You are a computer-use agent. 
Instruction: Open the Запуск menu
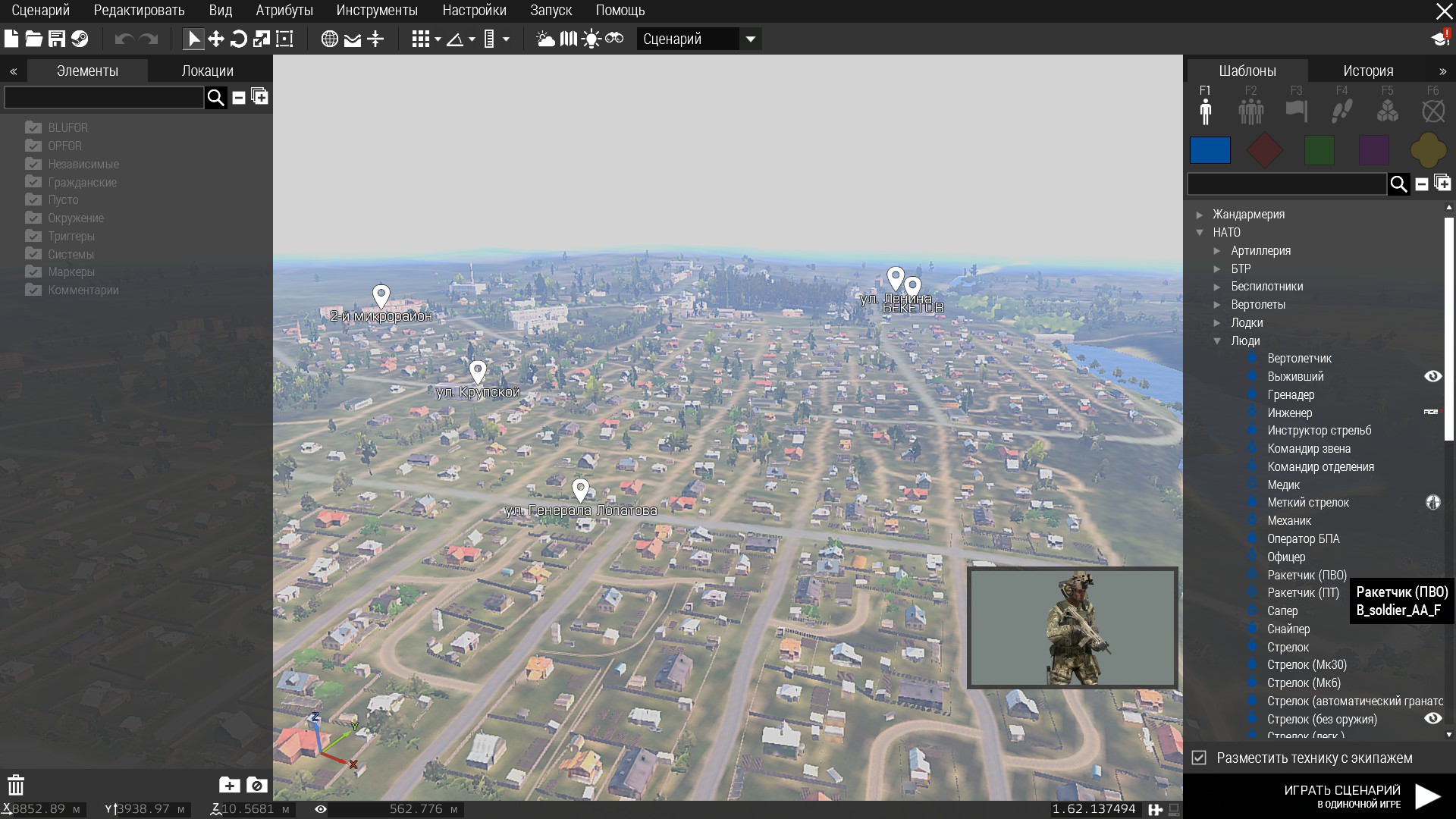point(551,11)
